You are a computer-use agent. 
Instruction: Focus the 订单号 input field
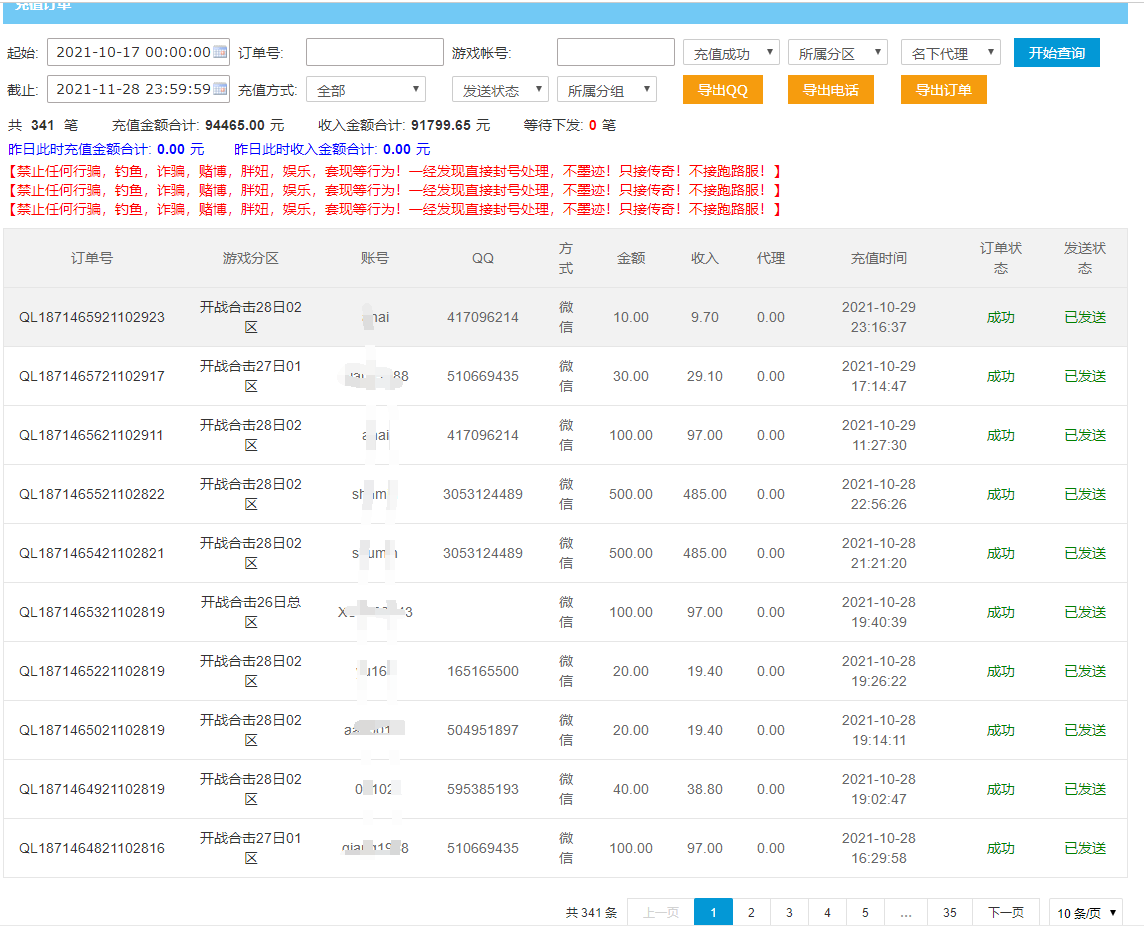pos(374,53)
